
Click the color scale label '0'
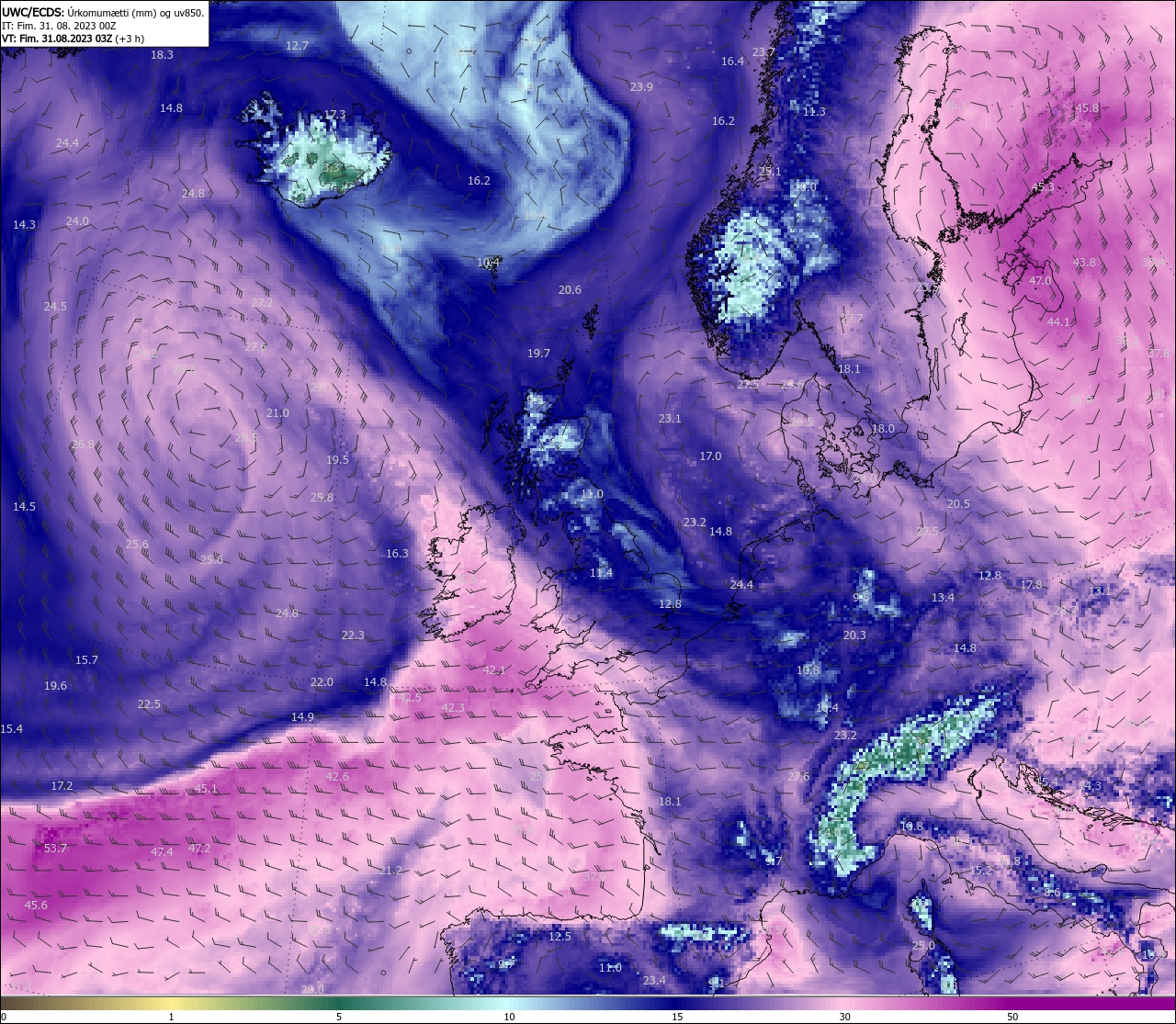pyautogui.click(x=3, y=1017)
